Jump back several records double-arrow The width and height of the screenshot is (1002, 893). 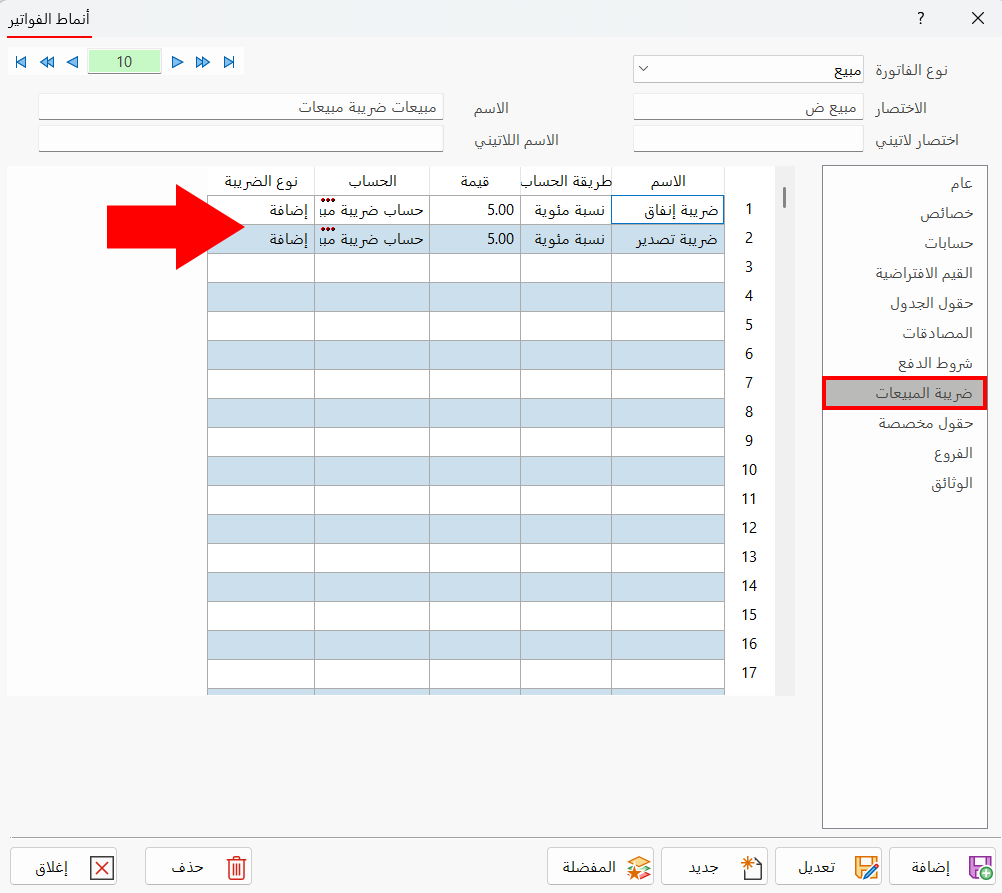[47, 62]
